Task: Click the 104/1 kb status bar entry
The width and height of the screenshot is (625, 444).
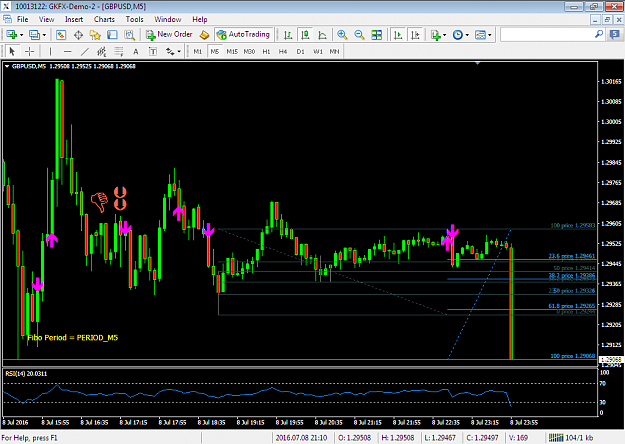Action: [579, 438]
